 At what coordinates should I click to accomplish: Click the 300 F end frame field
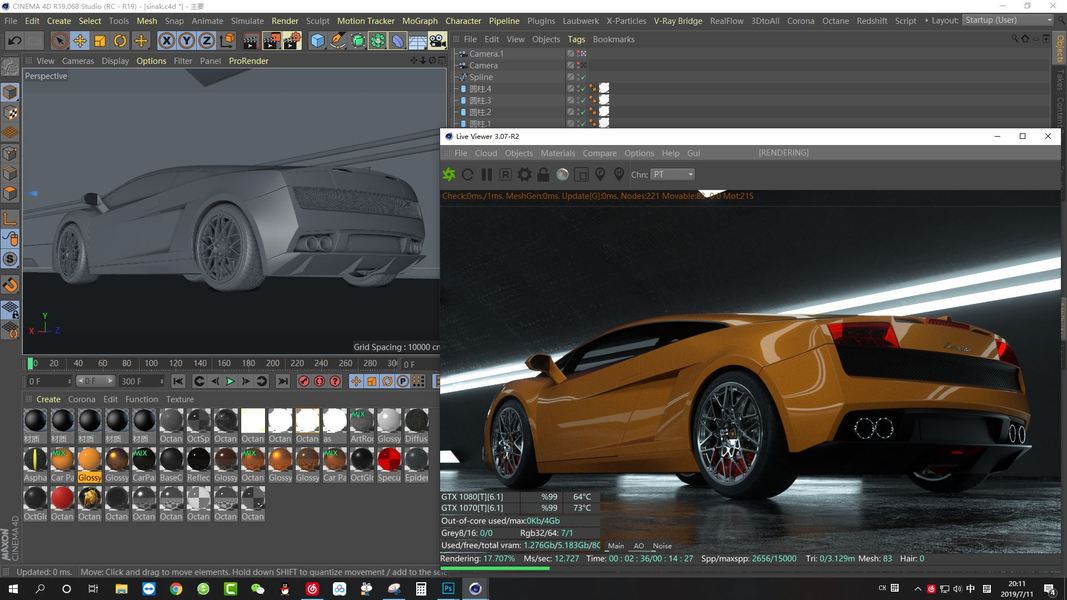pos(142,382)
